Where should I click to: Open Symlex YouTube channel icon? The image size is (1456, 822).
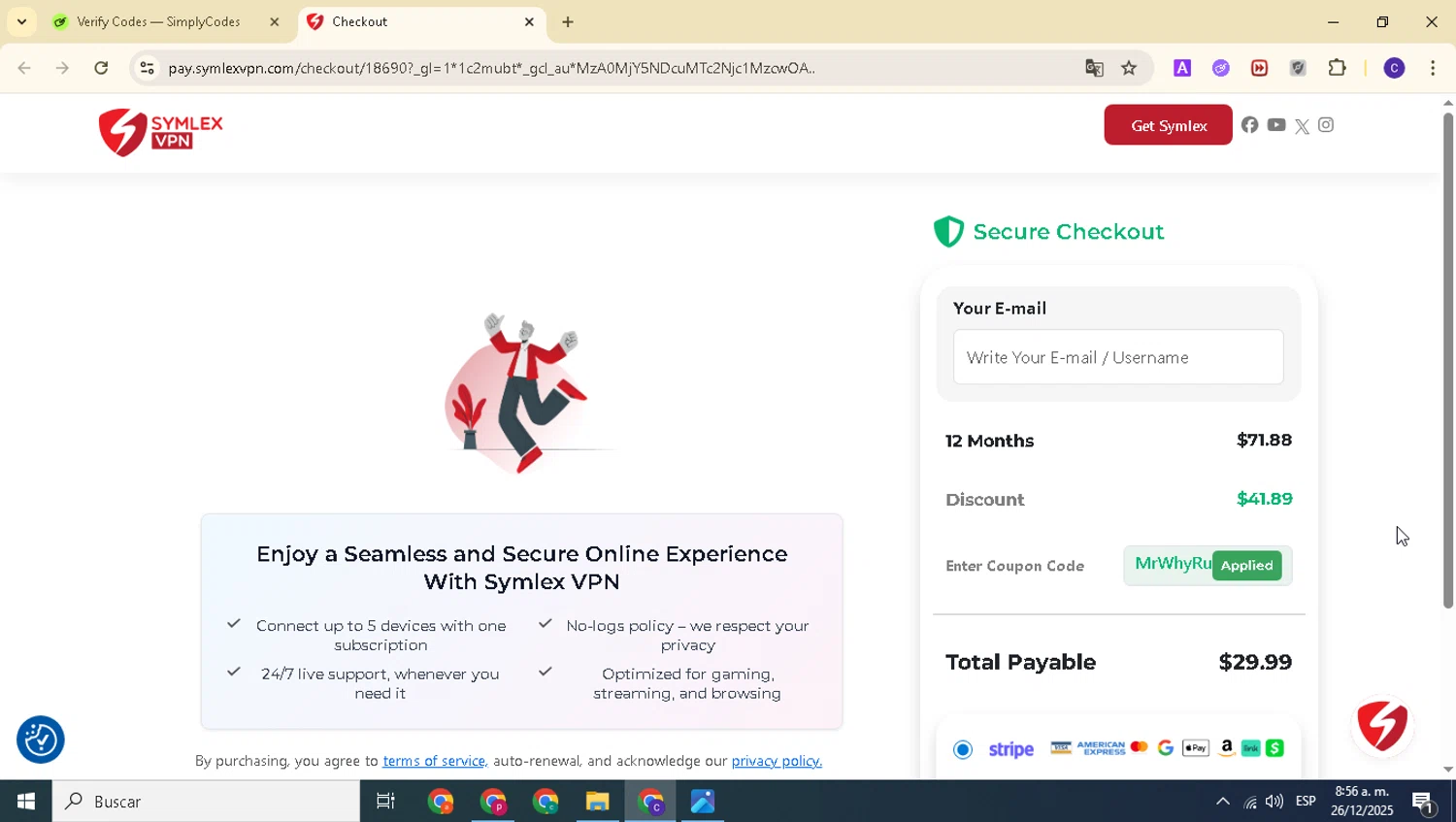point(1275,125)
